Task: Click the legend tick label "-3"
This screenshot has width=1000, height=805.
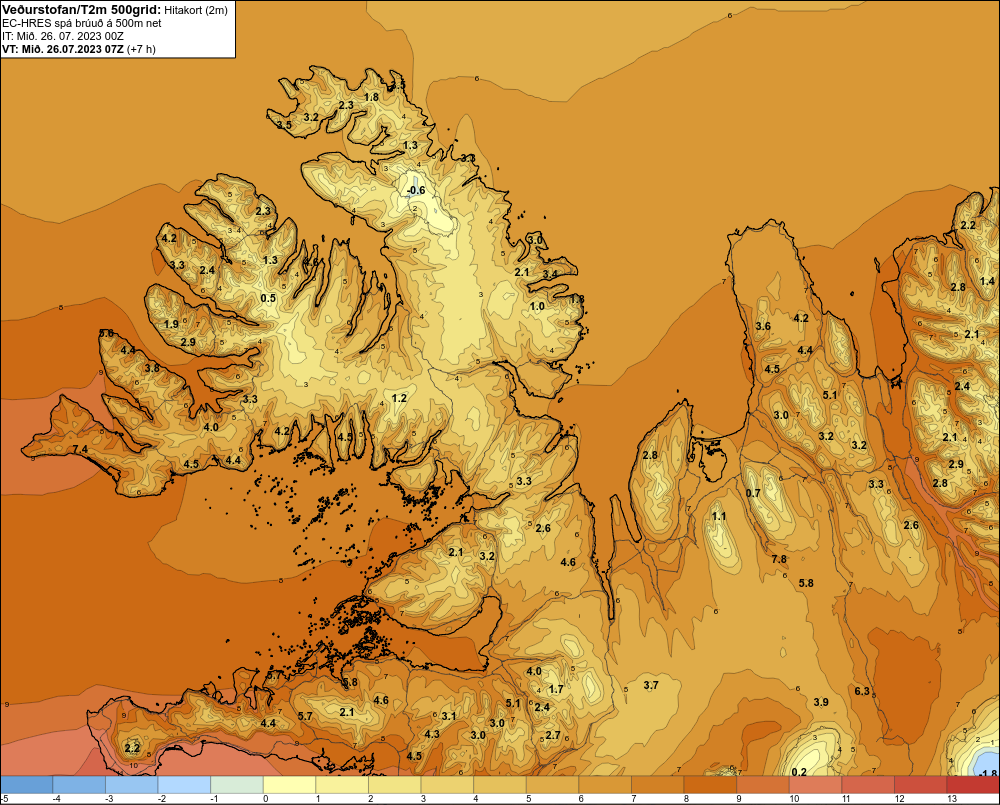Action: click(x=110, y=799)
